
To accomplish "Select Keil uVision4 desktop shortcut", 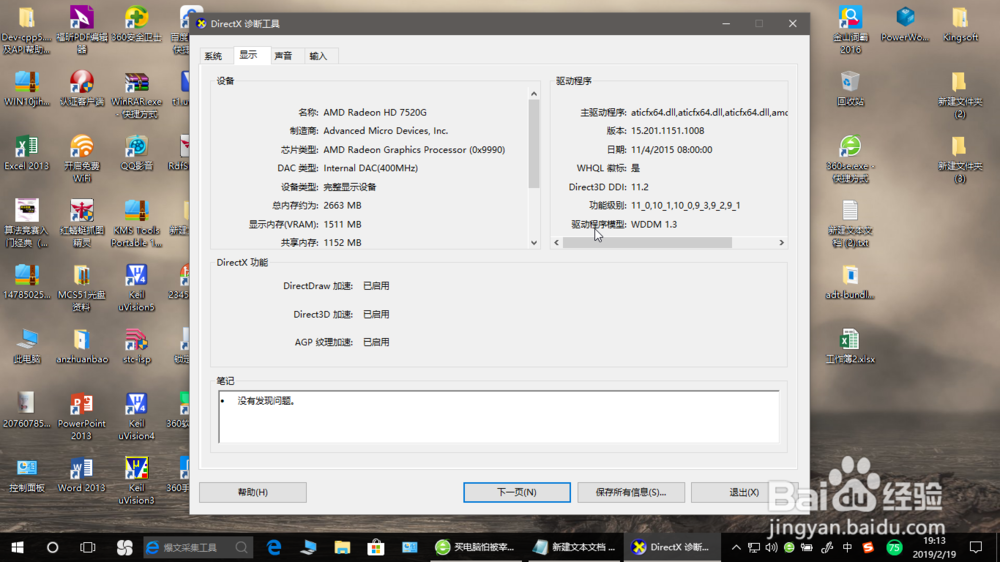I will pos(136,417).
